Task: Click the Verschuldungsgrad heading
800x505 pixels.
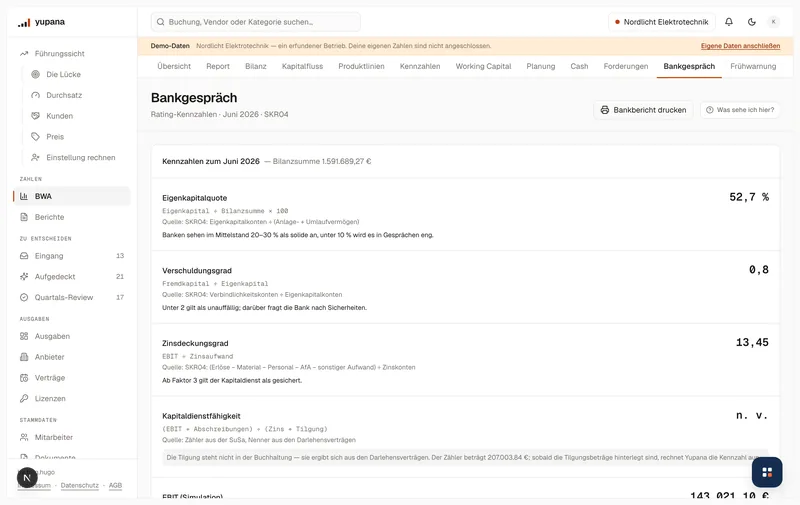Action: coord(197,270)
